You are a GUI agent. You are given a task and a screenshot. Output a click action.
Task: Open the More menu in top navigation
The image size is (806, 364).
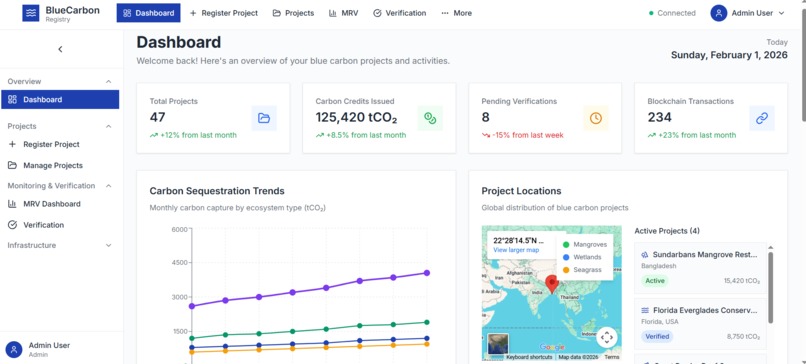tap(456, 13)
